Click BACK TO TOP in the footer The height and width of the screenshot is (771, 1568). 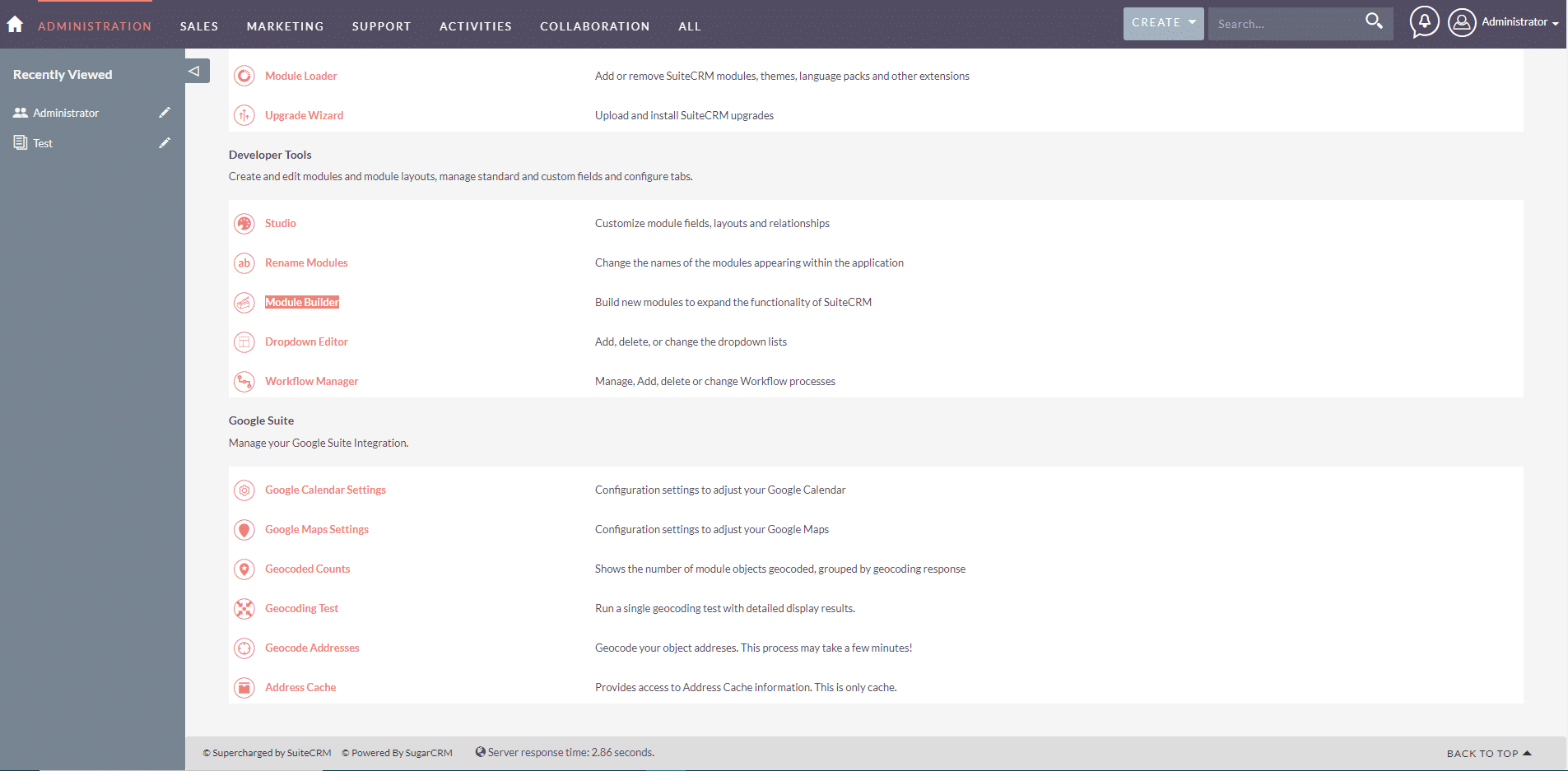[x=1488, y=753]
